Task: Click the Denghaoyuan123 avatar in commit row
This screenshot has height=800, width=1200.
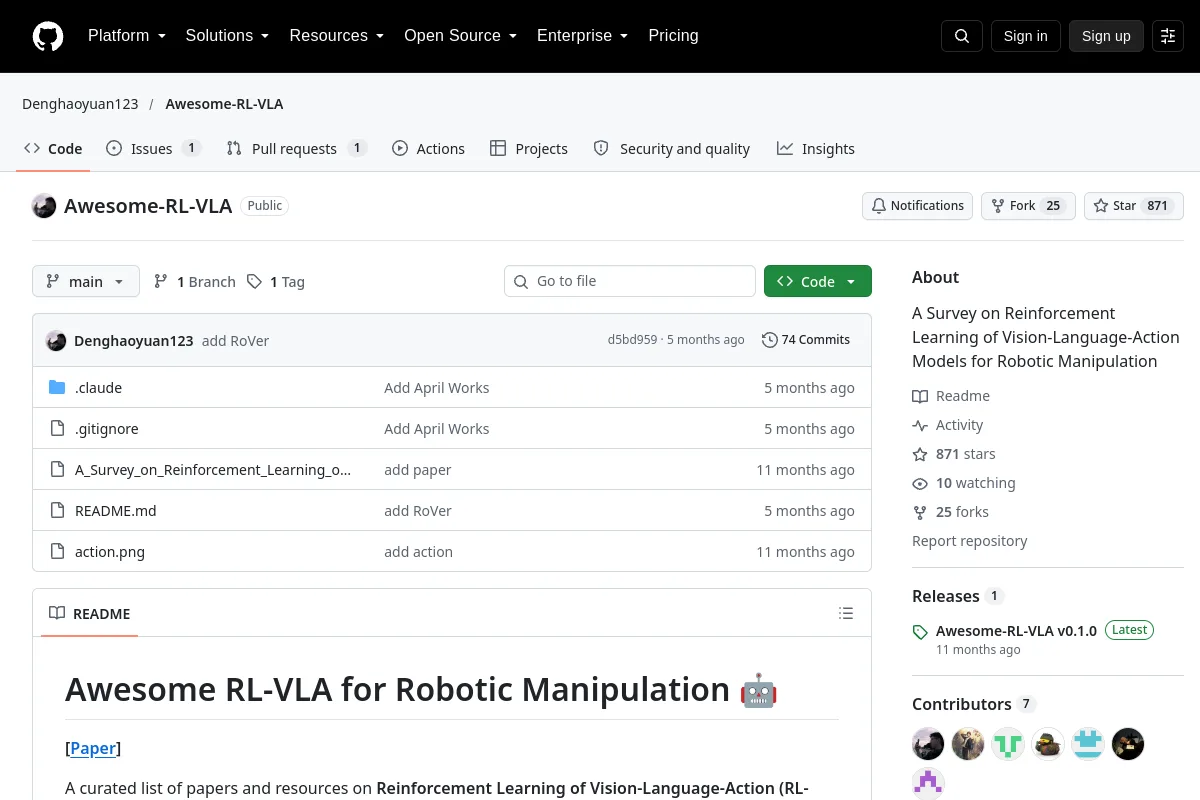Action: (56, 340)
